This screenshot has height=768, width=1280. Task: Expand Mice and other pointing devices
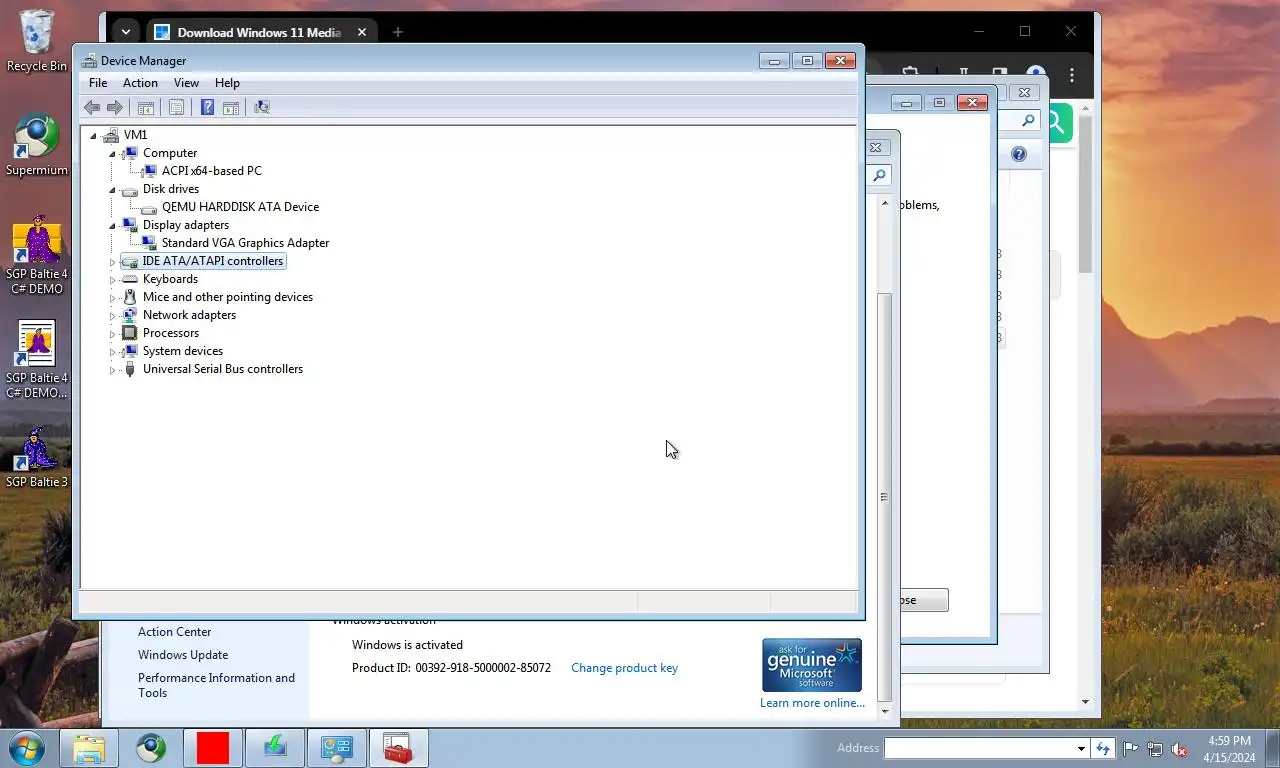[x=112, y=297]
